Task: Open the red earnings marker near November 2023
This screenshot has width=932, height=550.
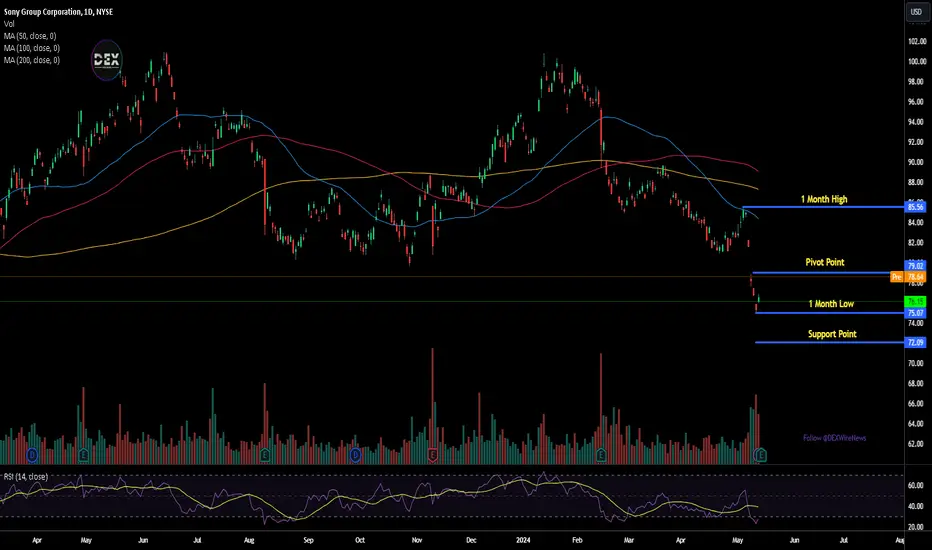Action: click(x=433, y=456)
